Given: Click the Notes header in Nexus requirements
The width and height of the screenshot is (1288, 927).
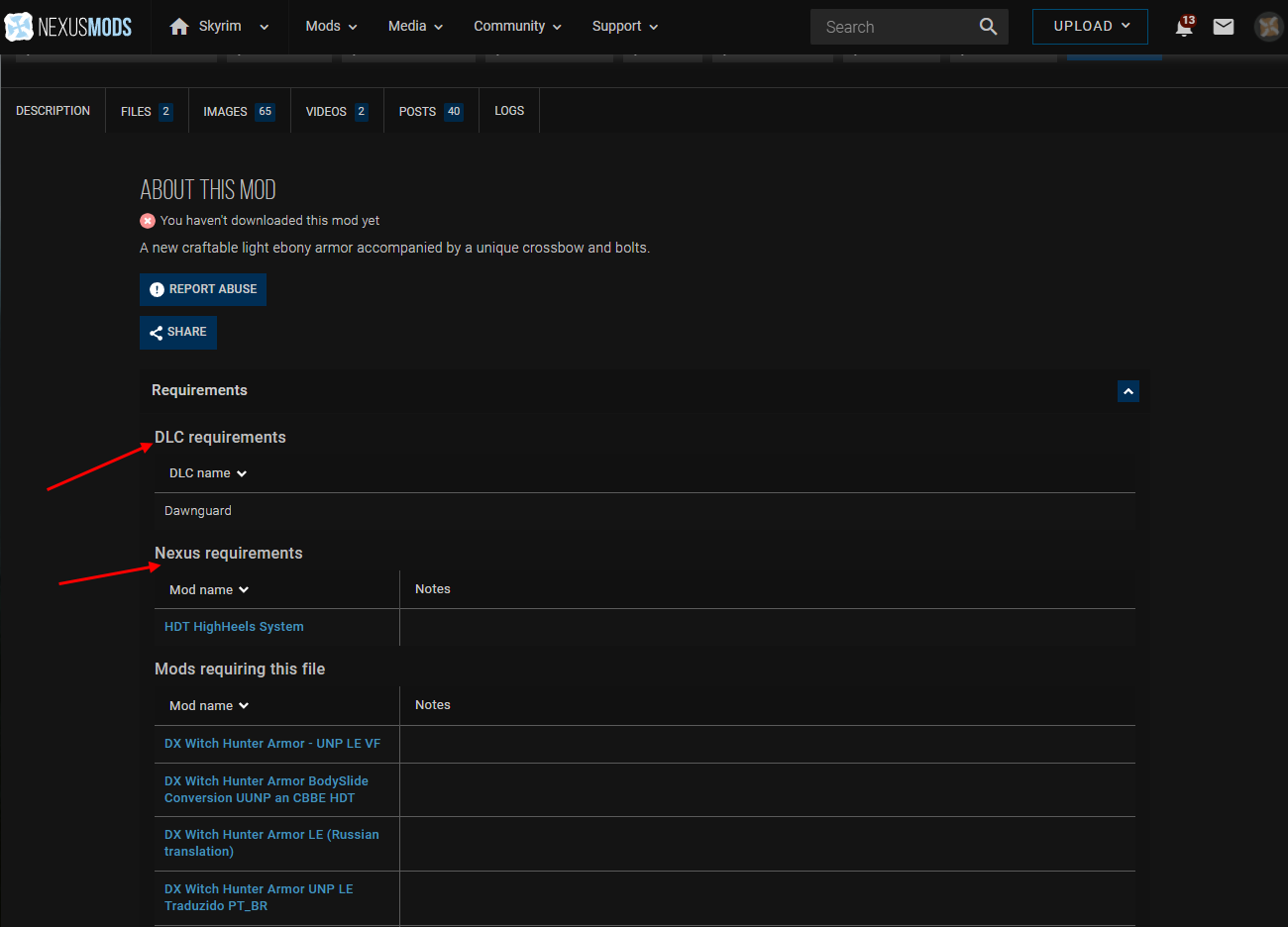Looking at the screenshot, I should [x=433, y=589].
